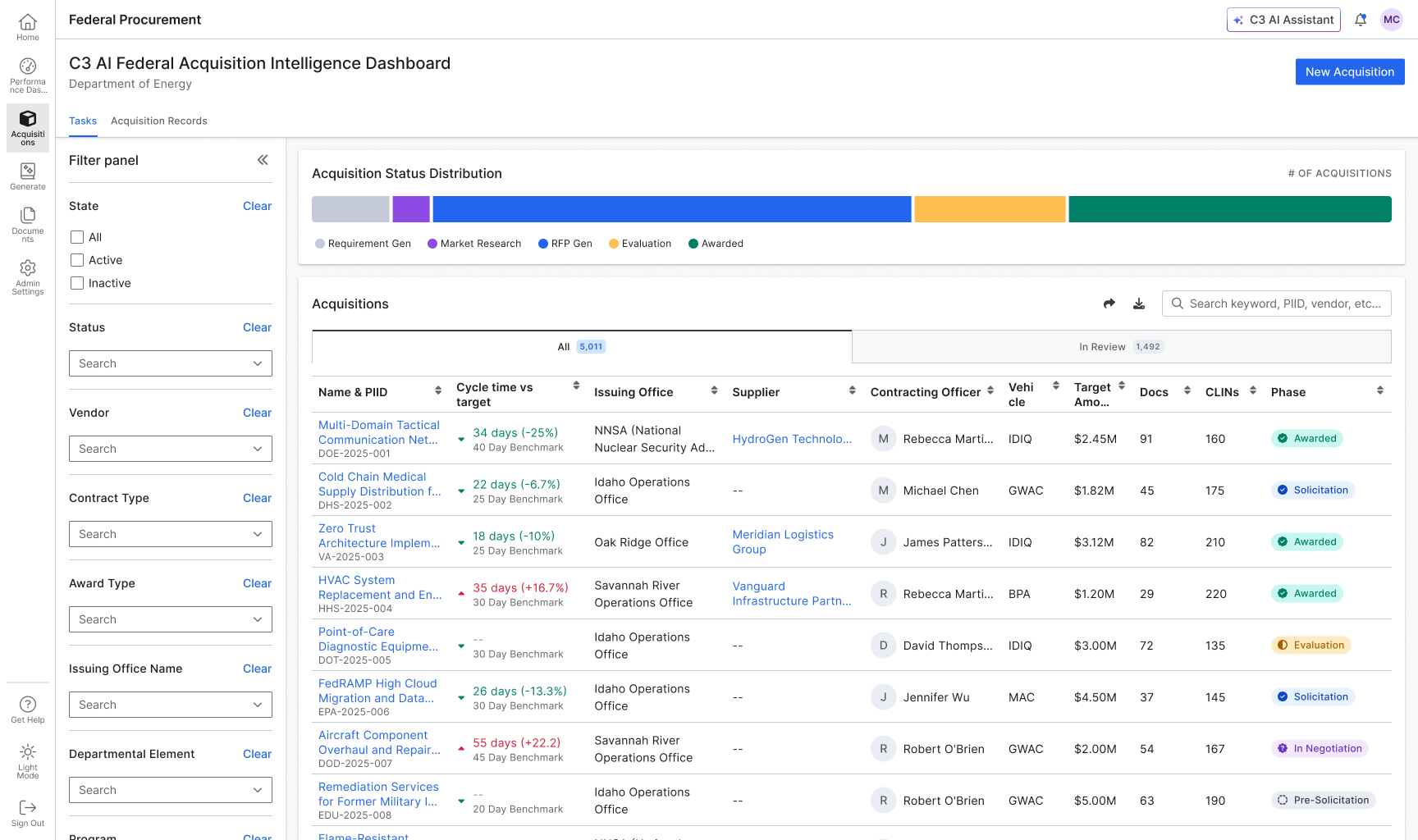
Task: Sort by Target Amount column
Action: 1122,386
